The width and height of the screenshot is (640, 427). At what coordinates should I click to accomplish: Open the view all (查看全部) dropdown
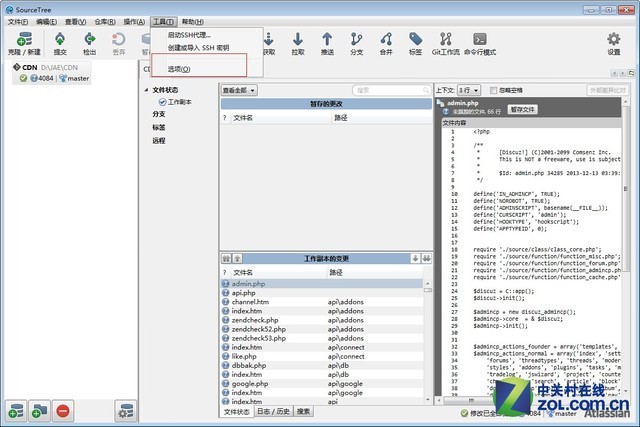tap(239, 90)
